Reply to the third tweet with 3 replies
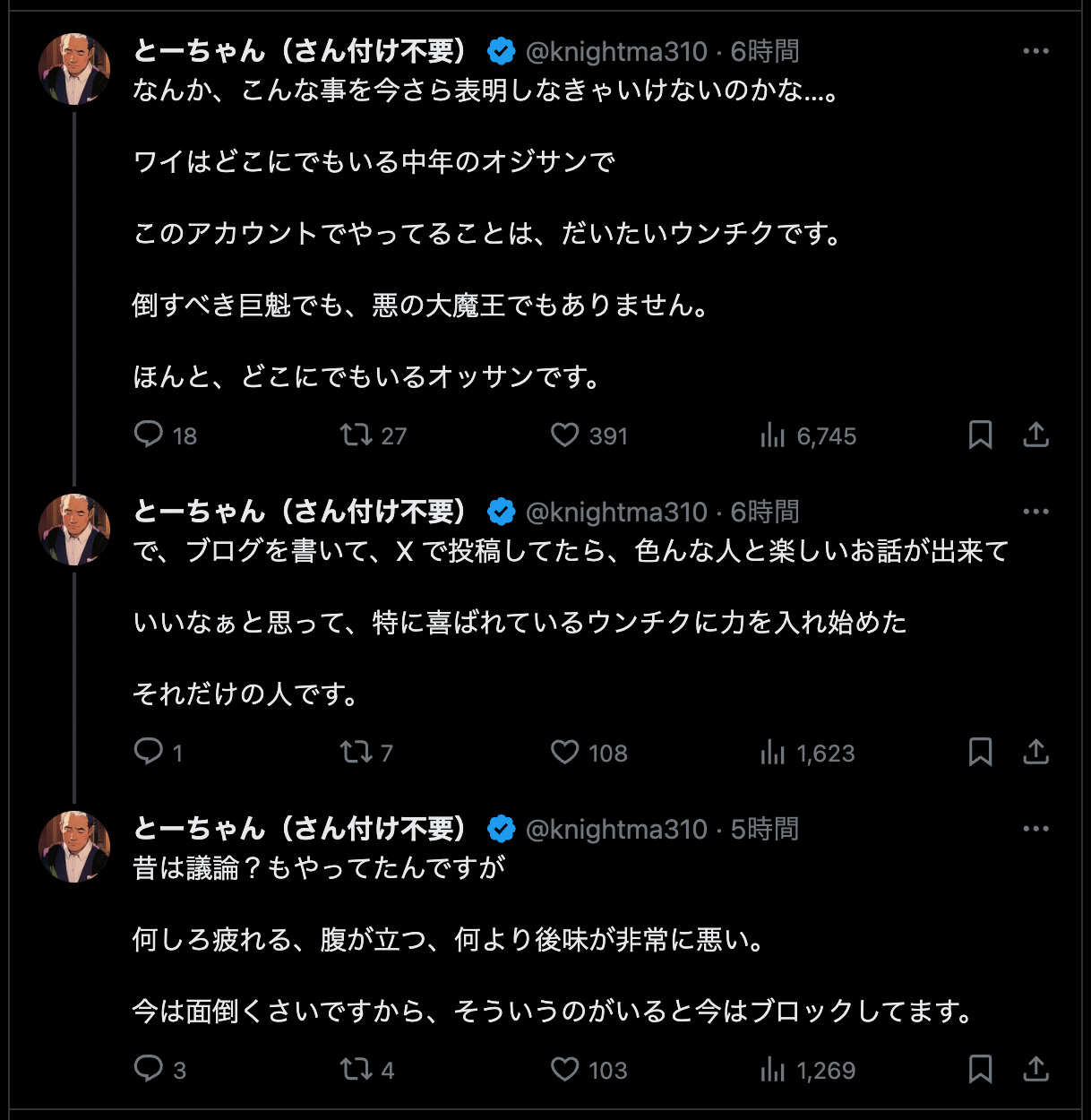 pos(148,1069)
